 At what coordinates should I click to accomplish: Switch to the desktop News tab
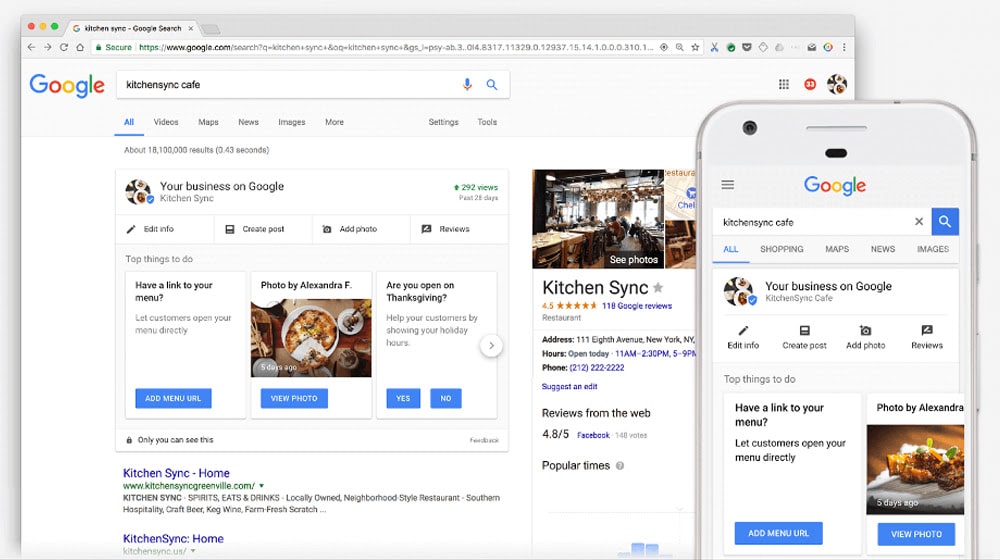coord(248,122)
